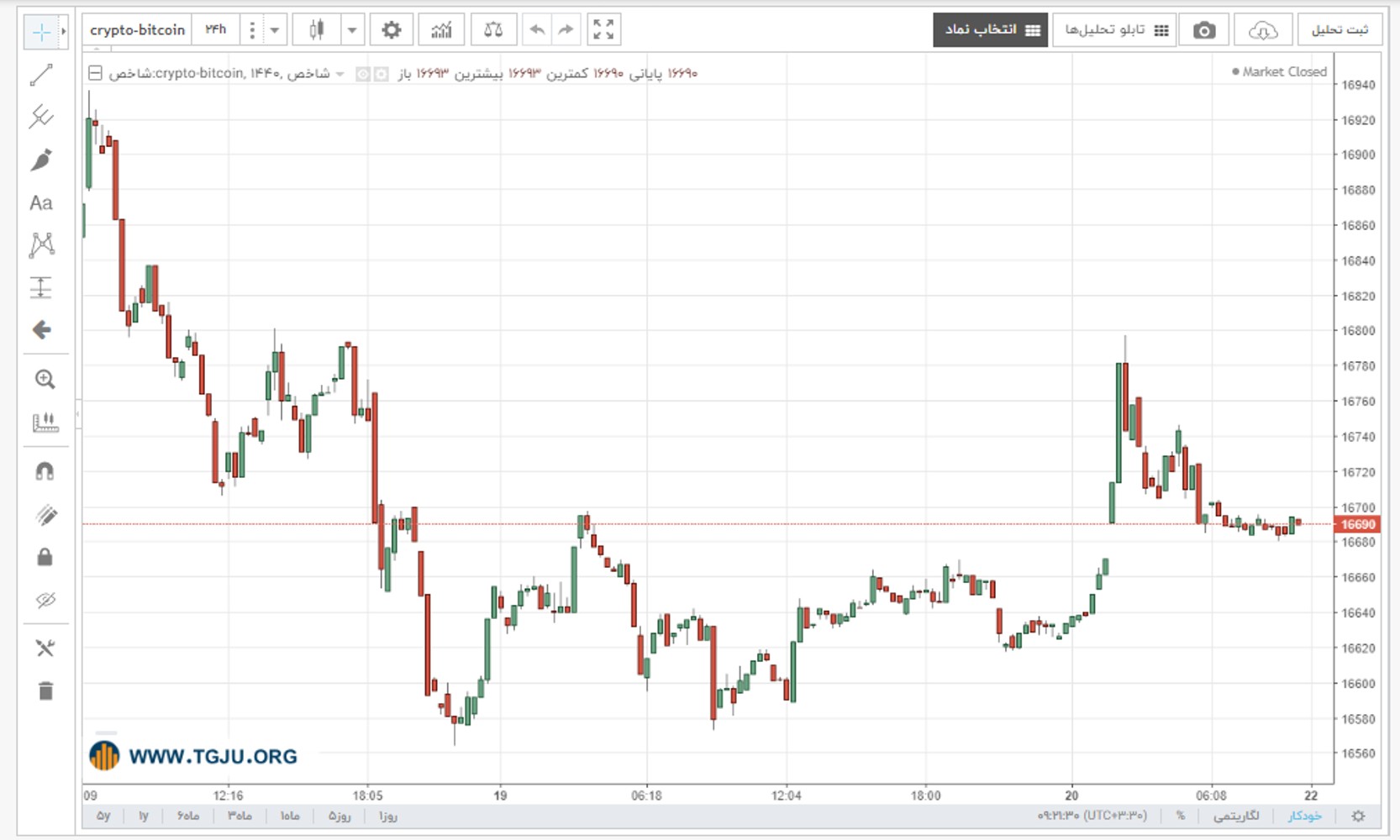Undo the last chart action

click(x=537, y=30)
